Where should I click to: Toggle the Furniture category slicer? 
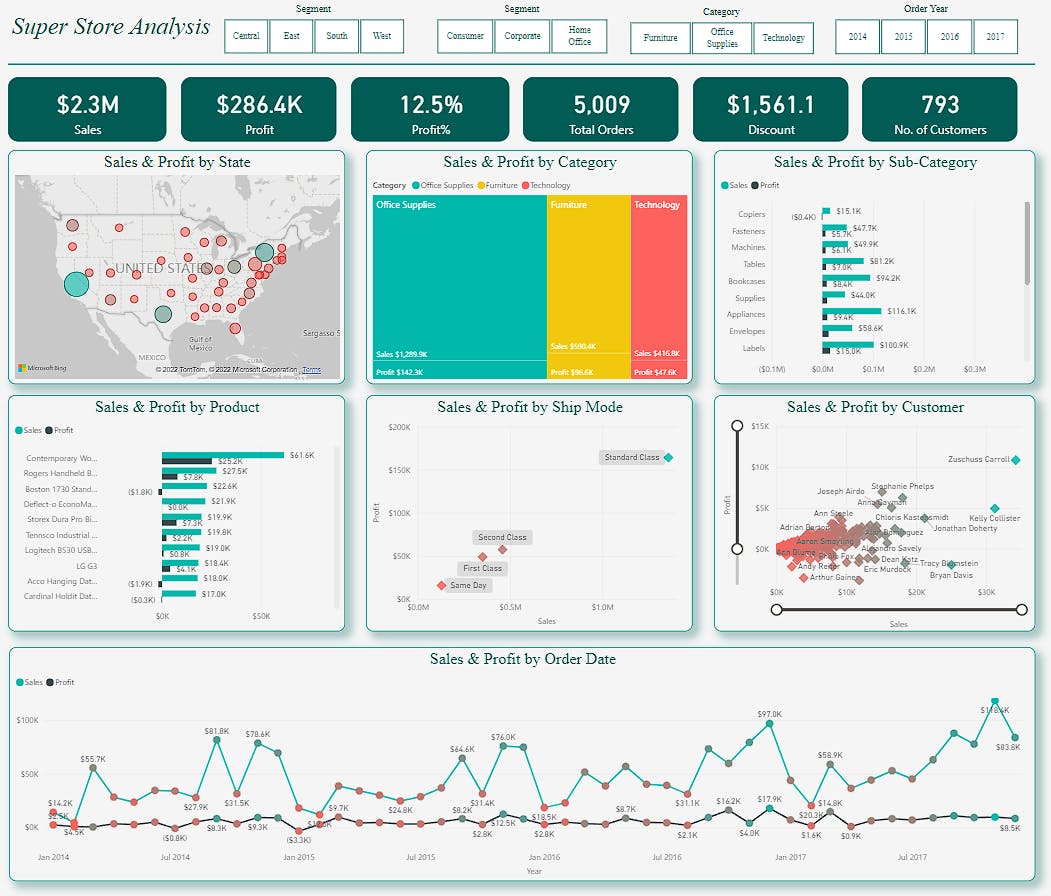(x=660, y=37)
